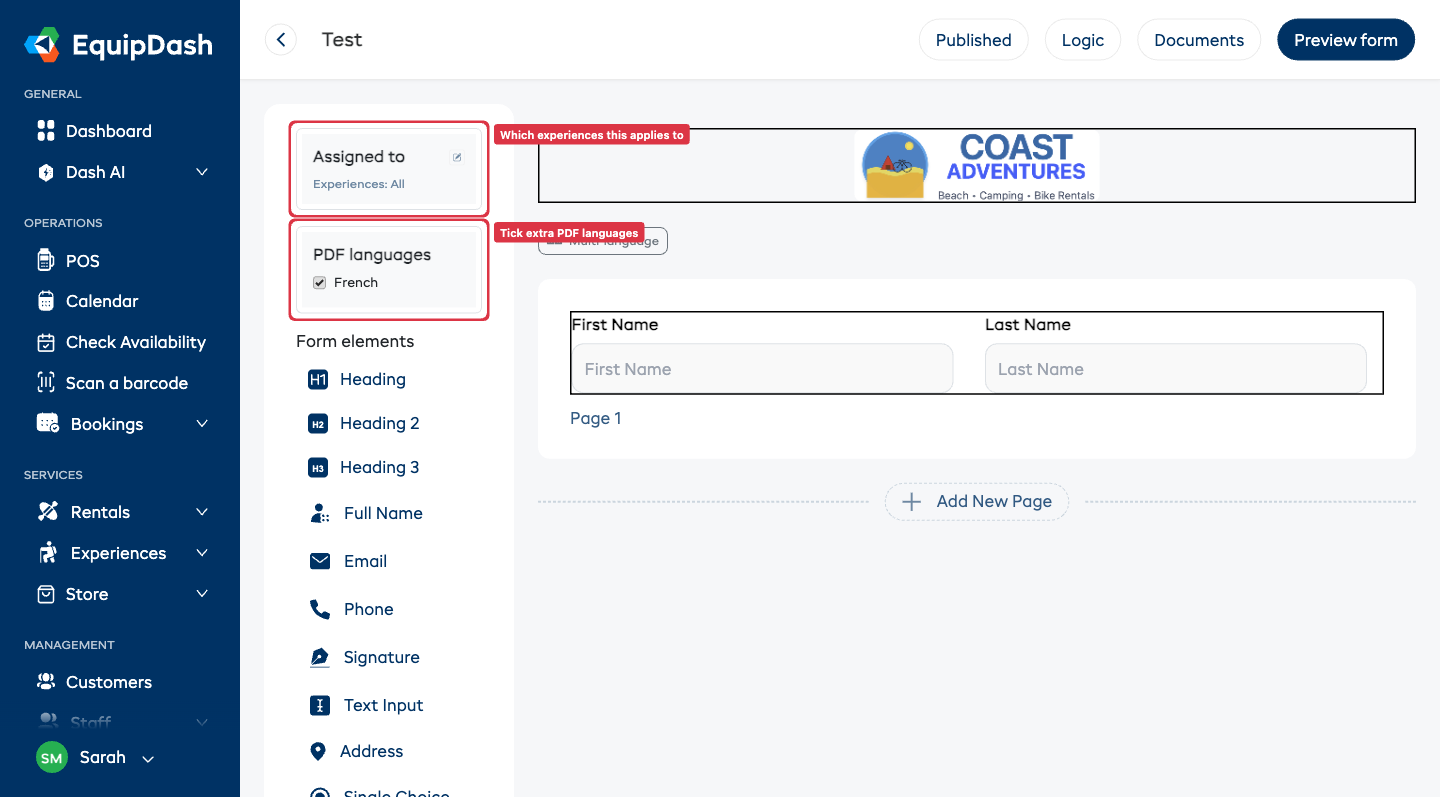Screen dimensions: 1440x797
Task: Click the Published status button
Action: click(974, 40)
